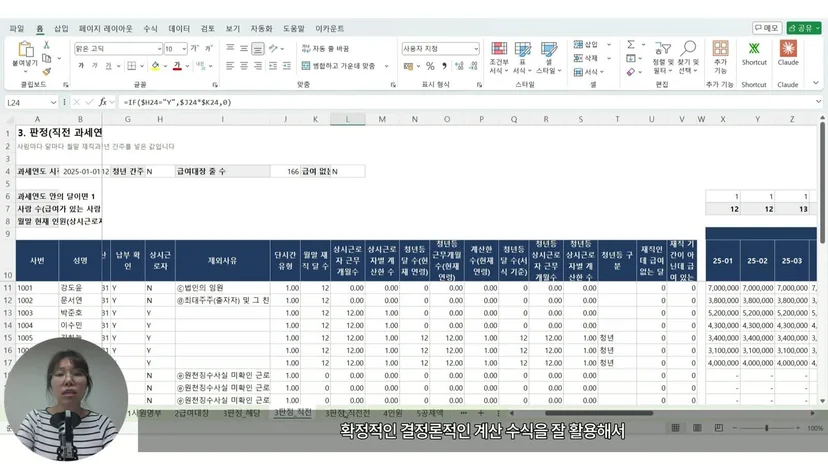Decrease font size with the smaller 가 icon
Image resolution: width=828 pixels, height=466 pixels.
coord(209,49)
